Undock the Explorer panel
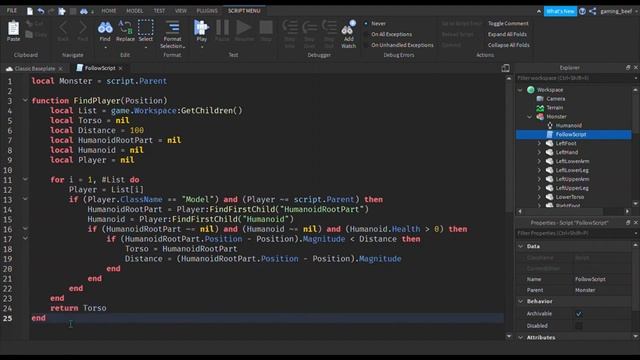640x360 pixels. click(x=628, y=67)
